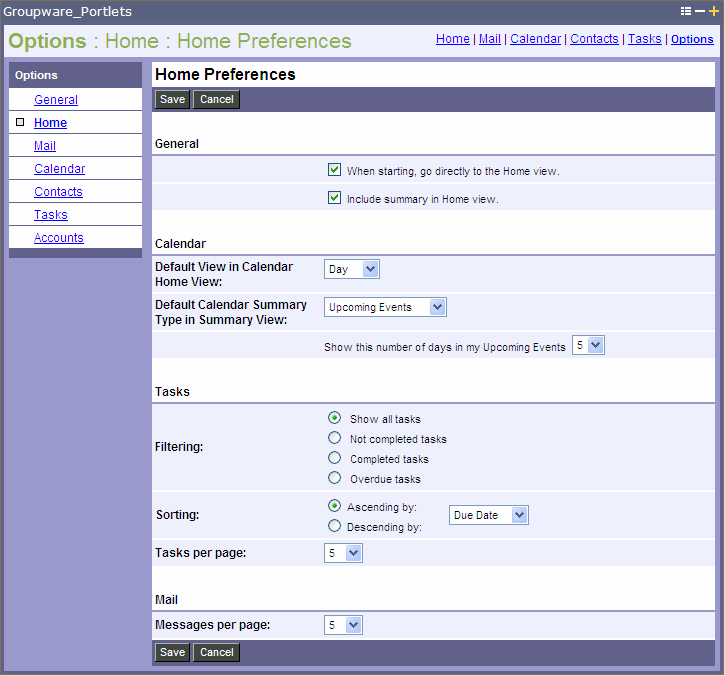Click the portlet list-view icon in the title bar
Viewport: 725px width, 676px height.
pos(686,11)
